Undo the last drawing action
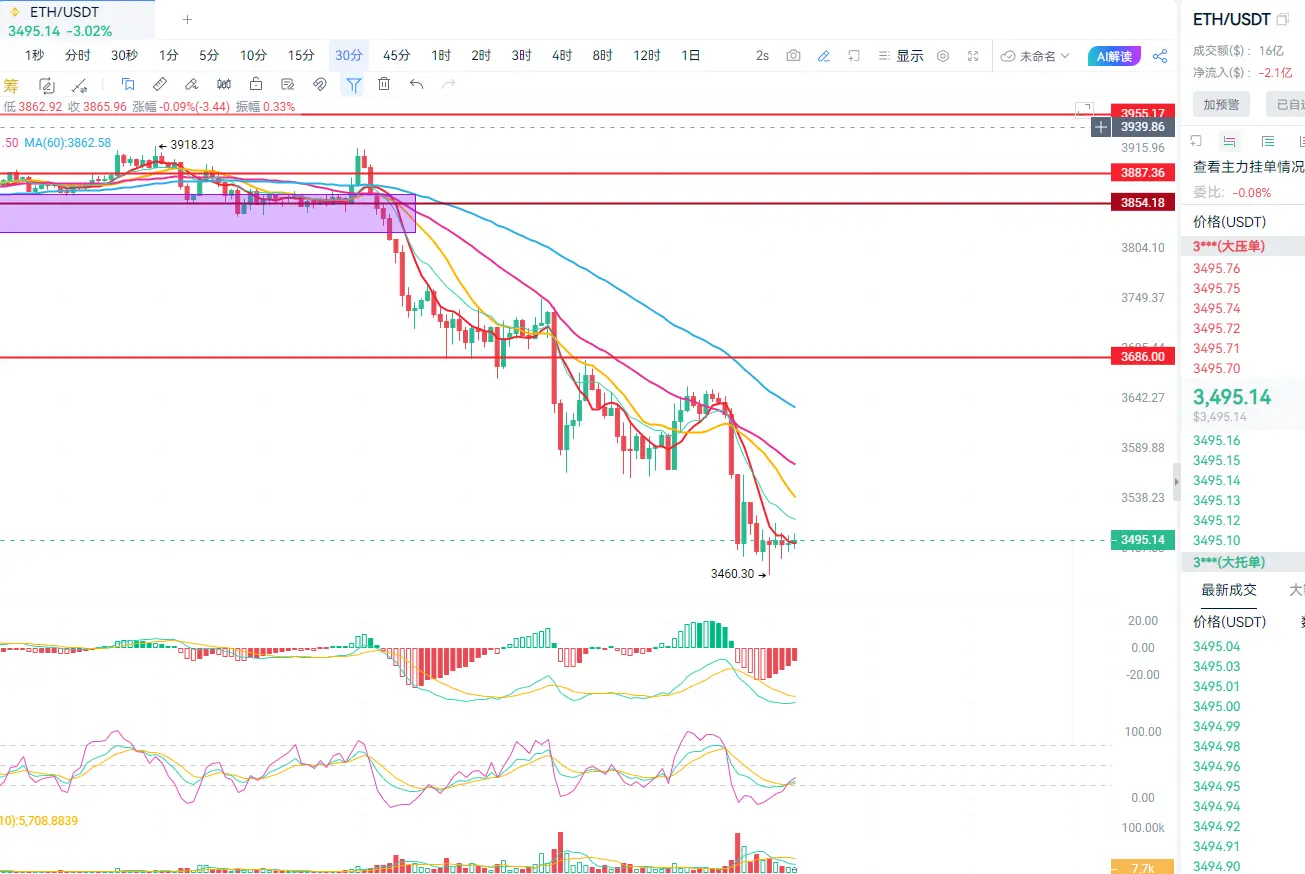Viewport: 1305px width, 874px height. pos(417,84)
